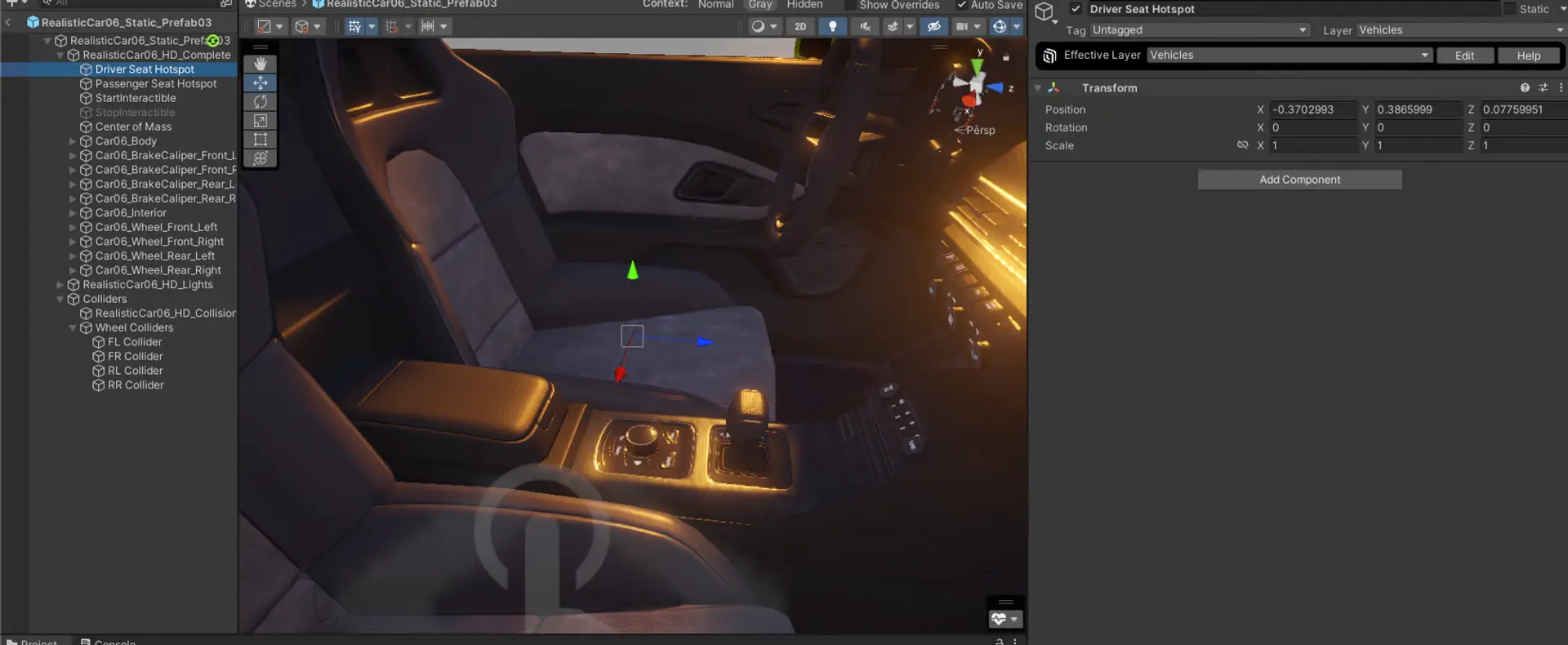Open the Console tab

(108, 642)
